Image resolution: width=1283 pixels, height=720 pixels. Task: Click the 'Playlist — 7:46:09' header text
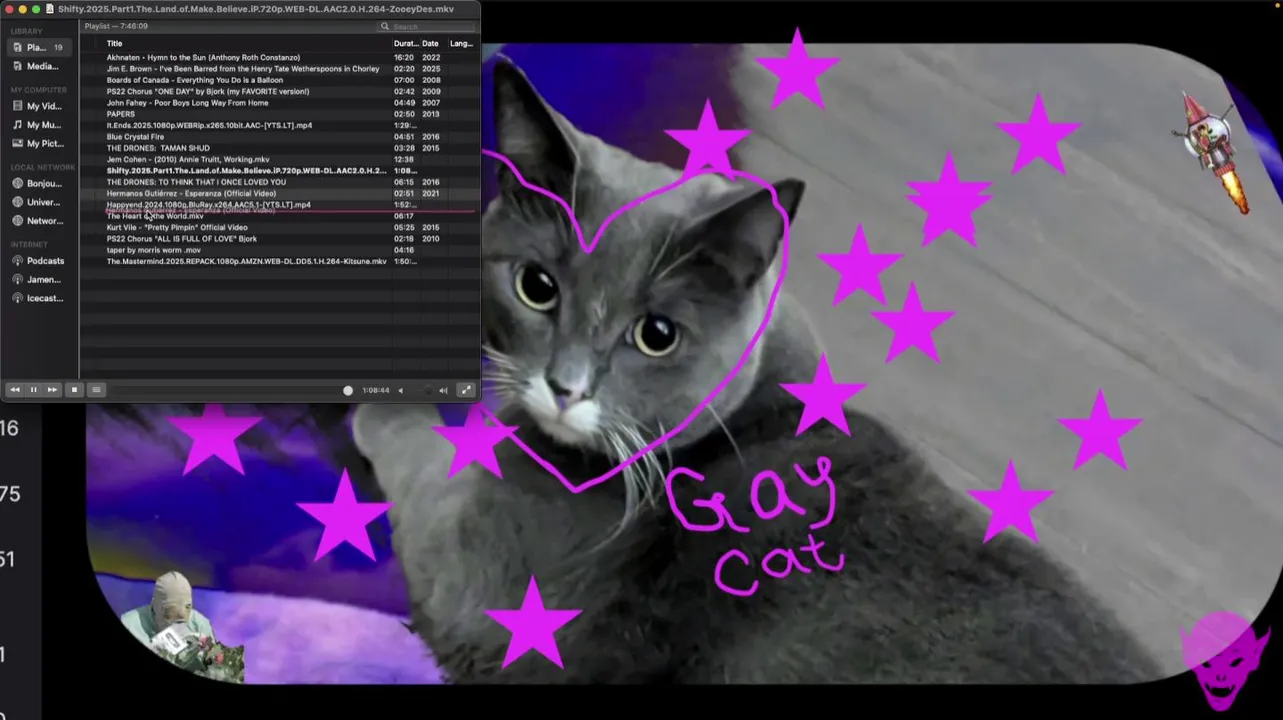tap(116, 26)
